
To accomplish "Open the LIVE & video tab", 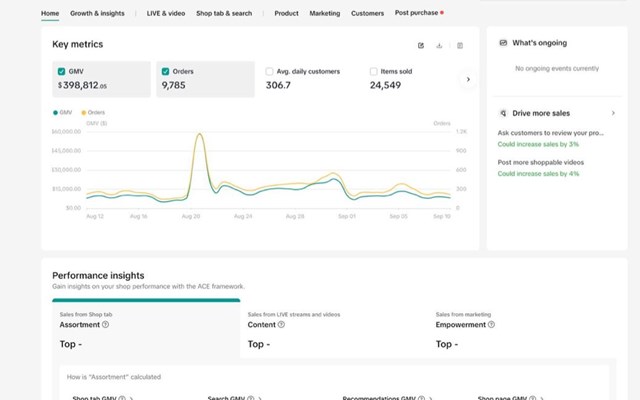I will [x=166, y=13].
